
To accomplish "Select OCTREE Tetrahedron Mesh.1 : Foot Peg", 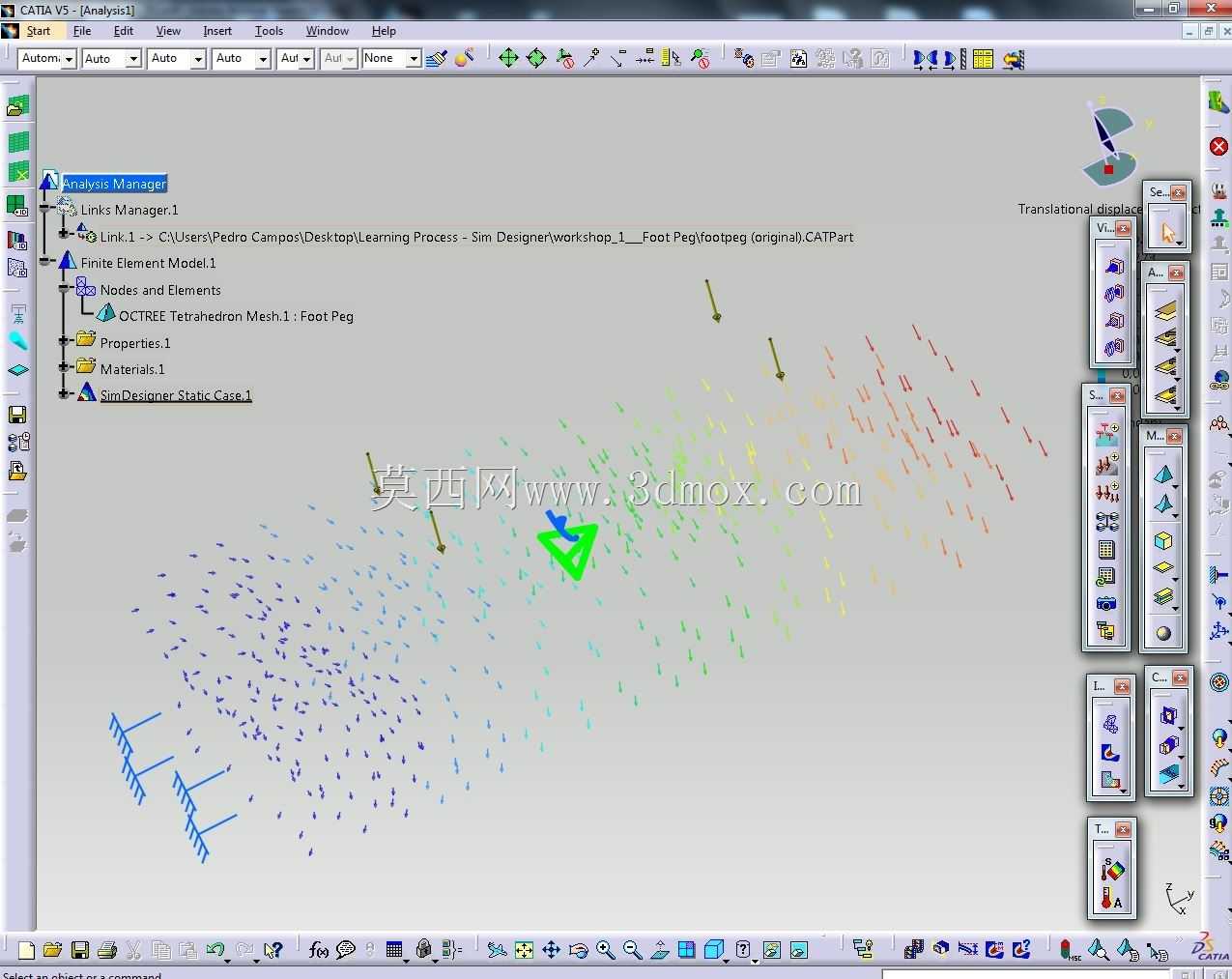I will (x=236, y=316).
